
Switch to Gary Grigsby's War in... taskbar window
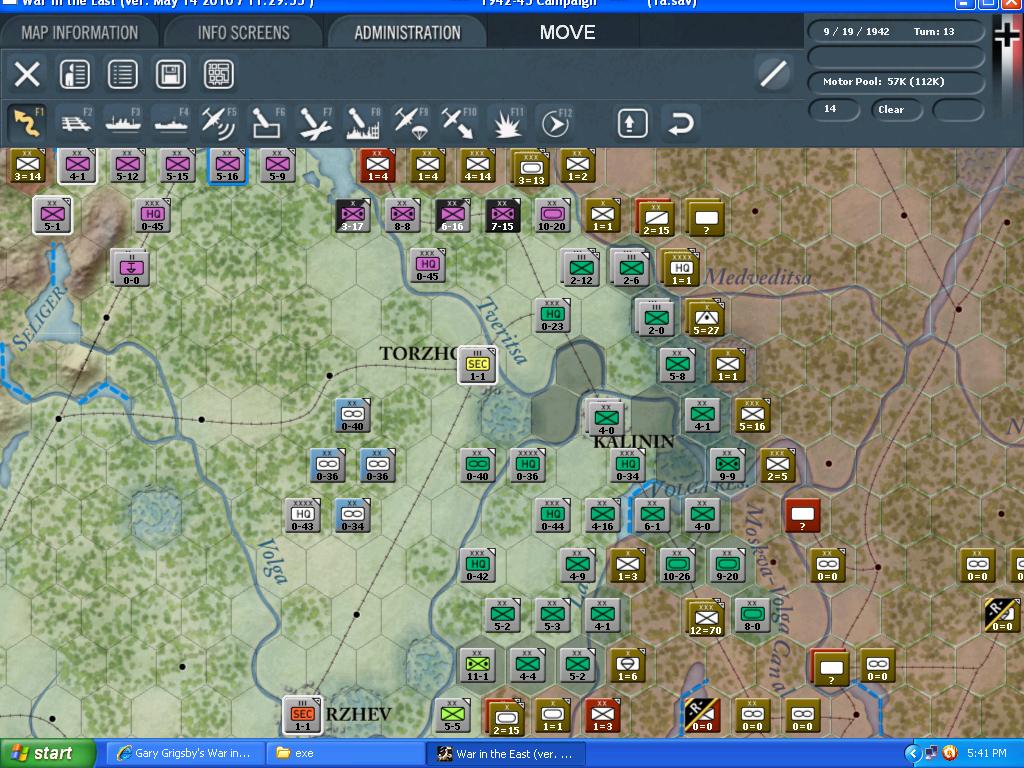185,753
